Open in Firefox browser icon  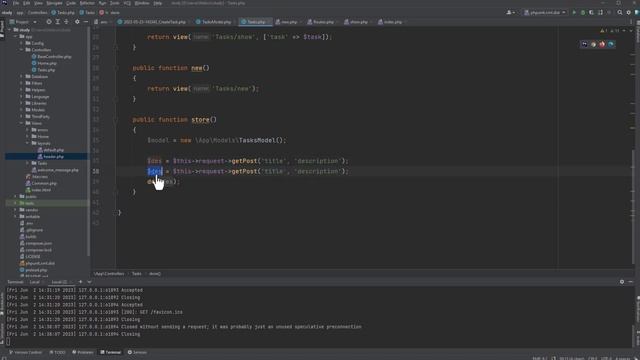pos(602,44)
